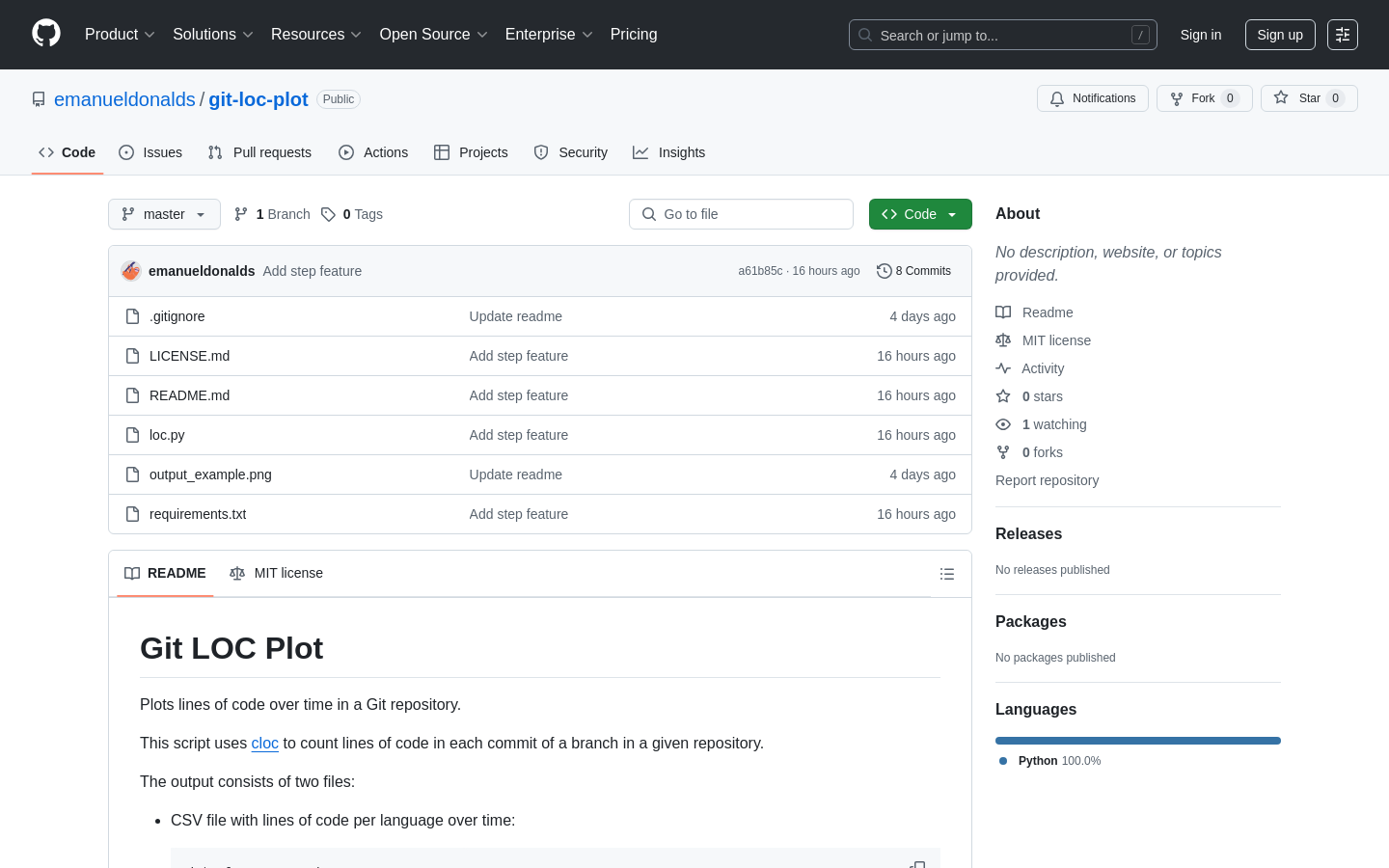Open the loc.py file
1389x868 pixels.
coord(167,435)
